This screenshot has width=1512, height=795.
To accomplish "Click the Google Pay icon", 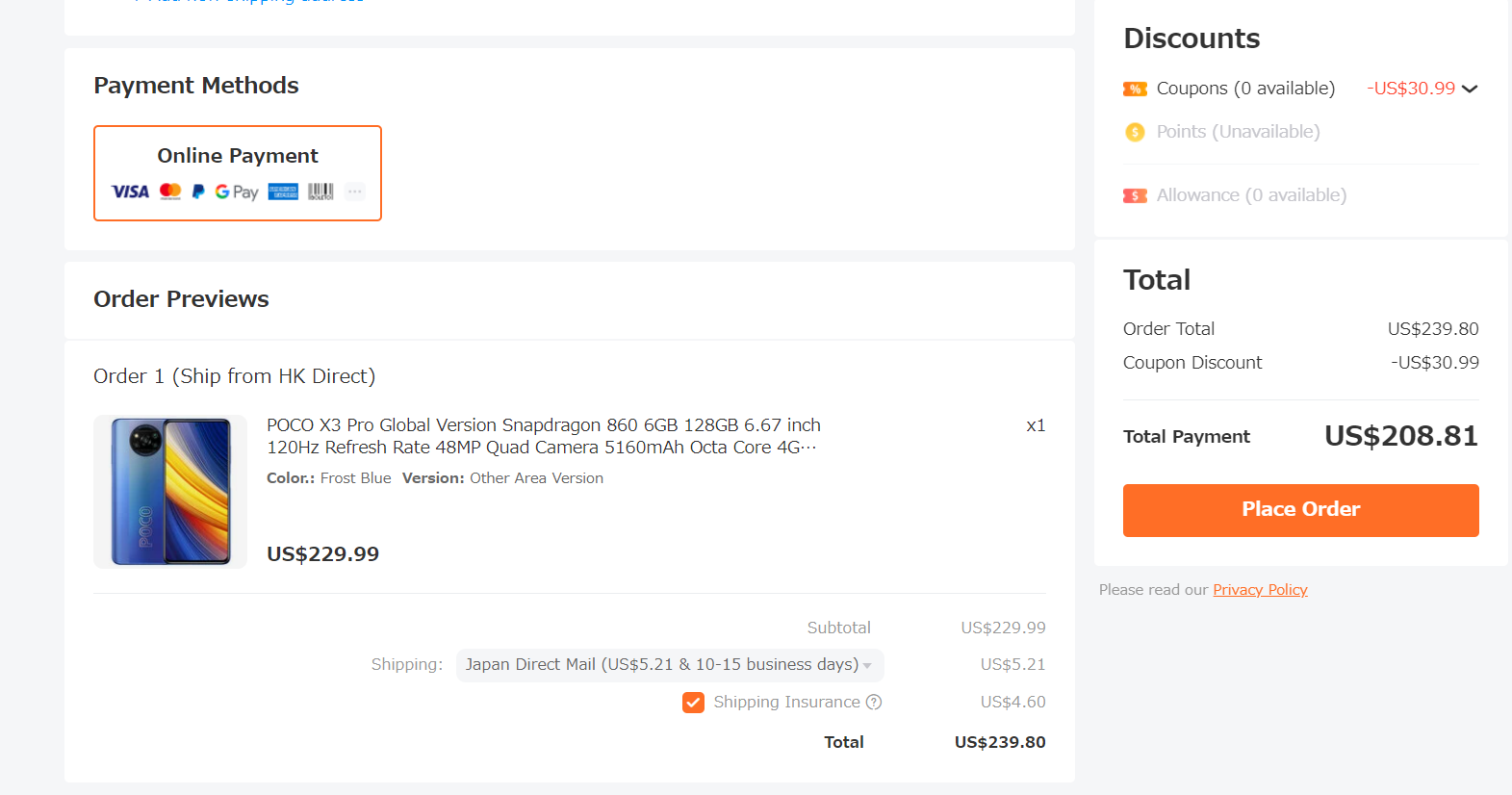I will pos(237,192).
